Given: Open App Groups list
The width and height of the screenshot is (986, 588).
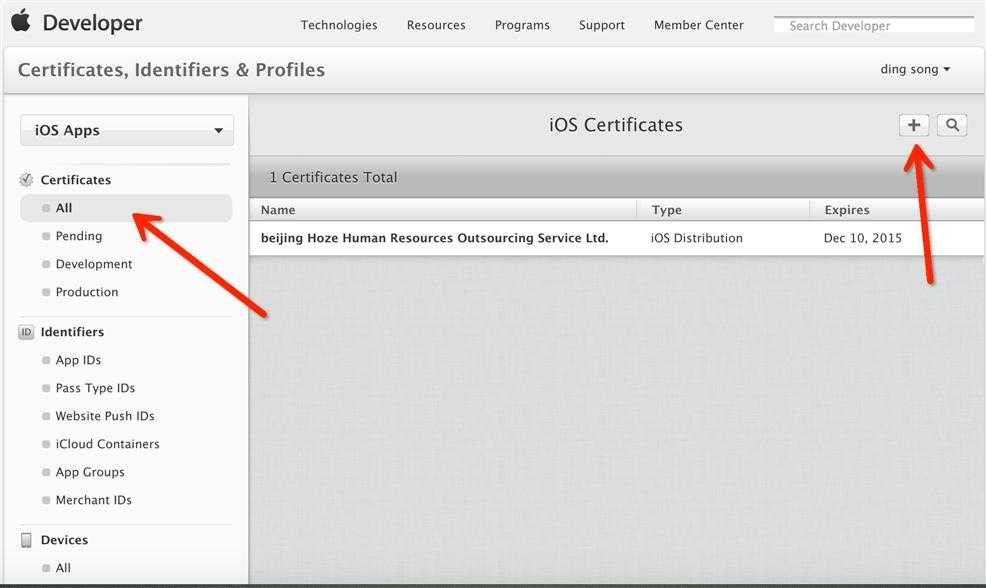Looking at the screenshot, I should tap(90, 472).
